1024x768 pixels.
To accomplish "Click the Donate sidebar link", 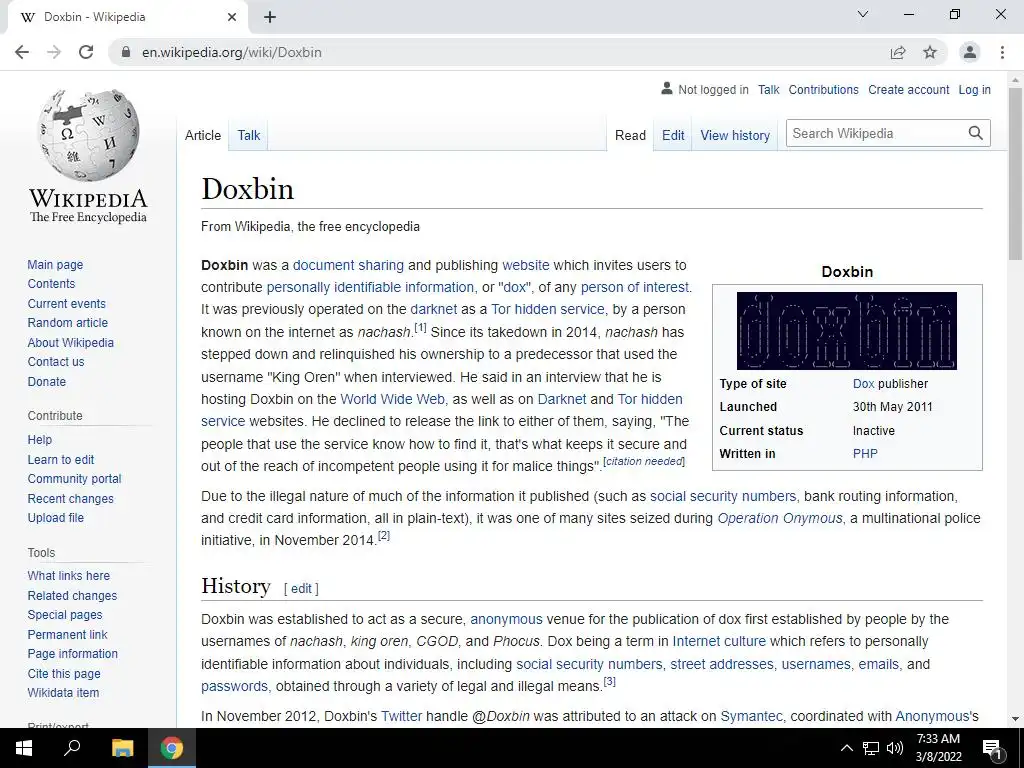I will click(46, 381).
